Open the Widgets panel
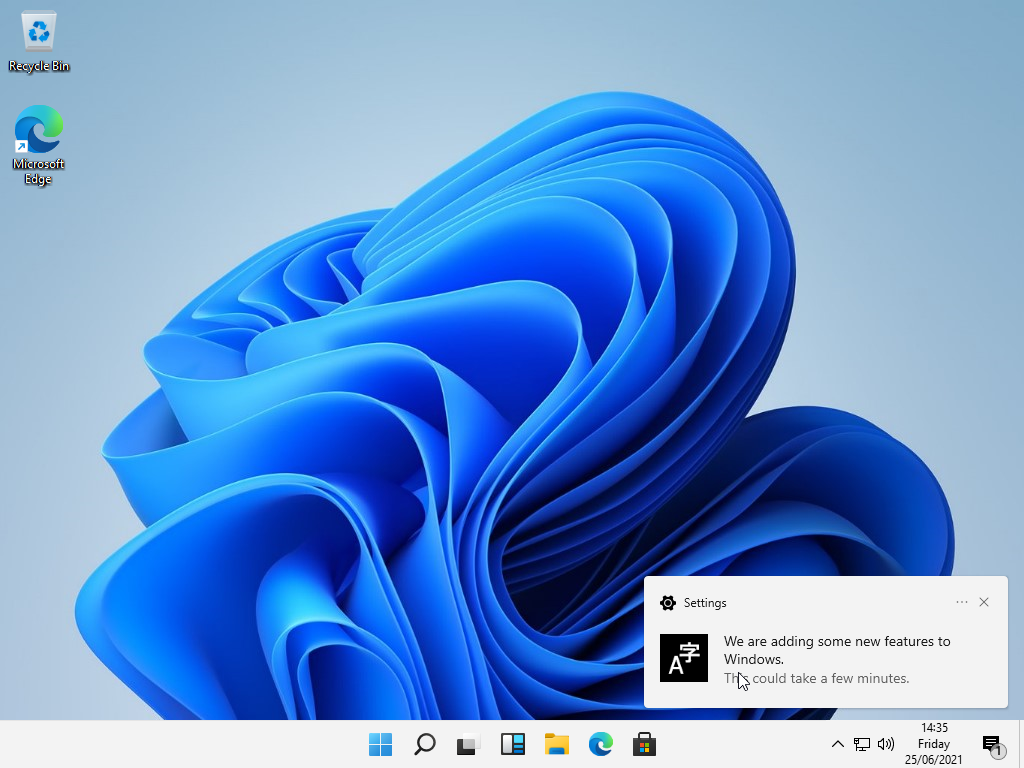The width and height of the screenshot is (1024, 768). (x=513, y=744)
